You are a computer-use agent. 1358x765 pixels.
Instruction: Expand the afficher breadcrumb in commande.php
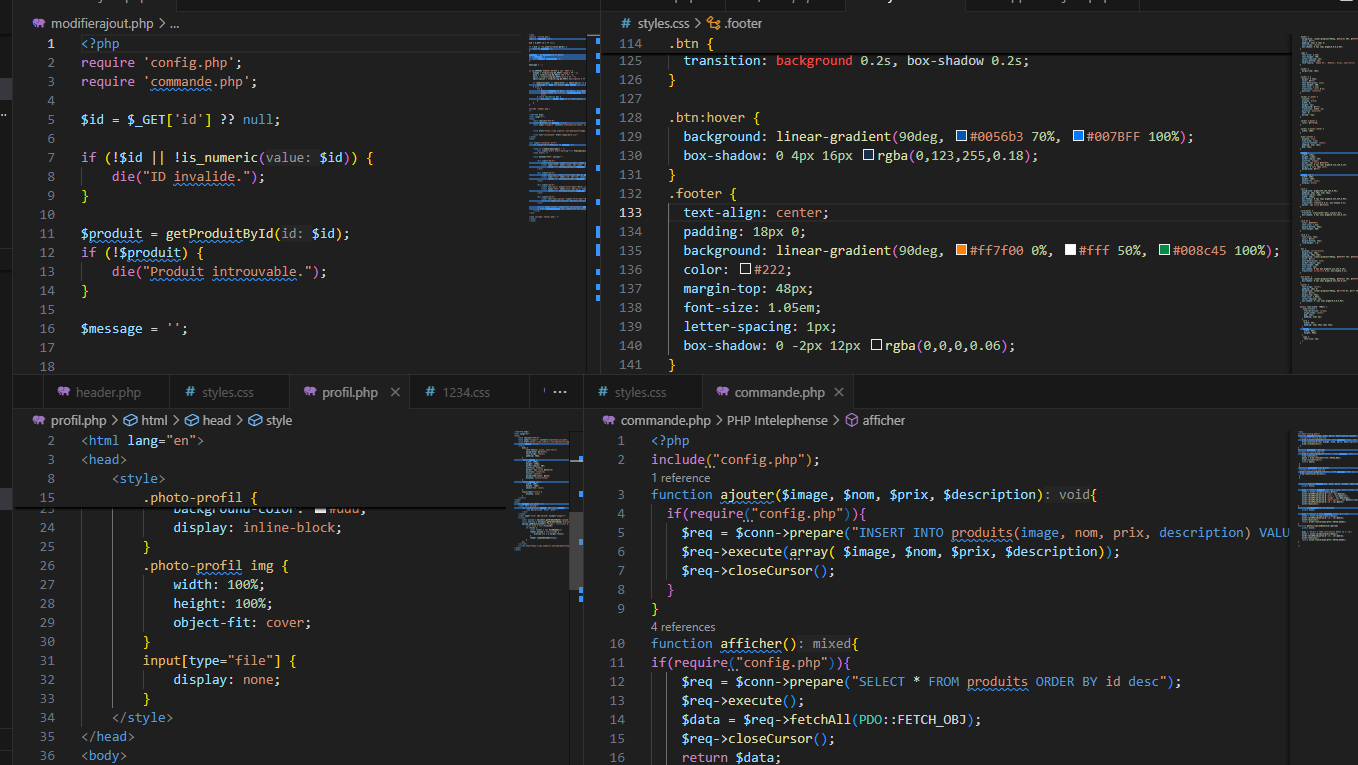tap(883, 421)
